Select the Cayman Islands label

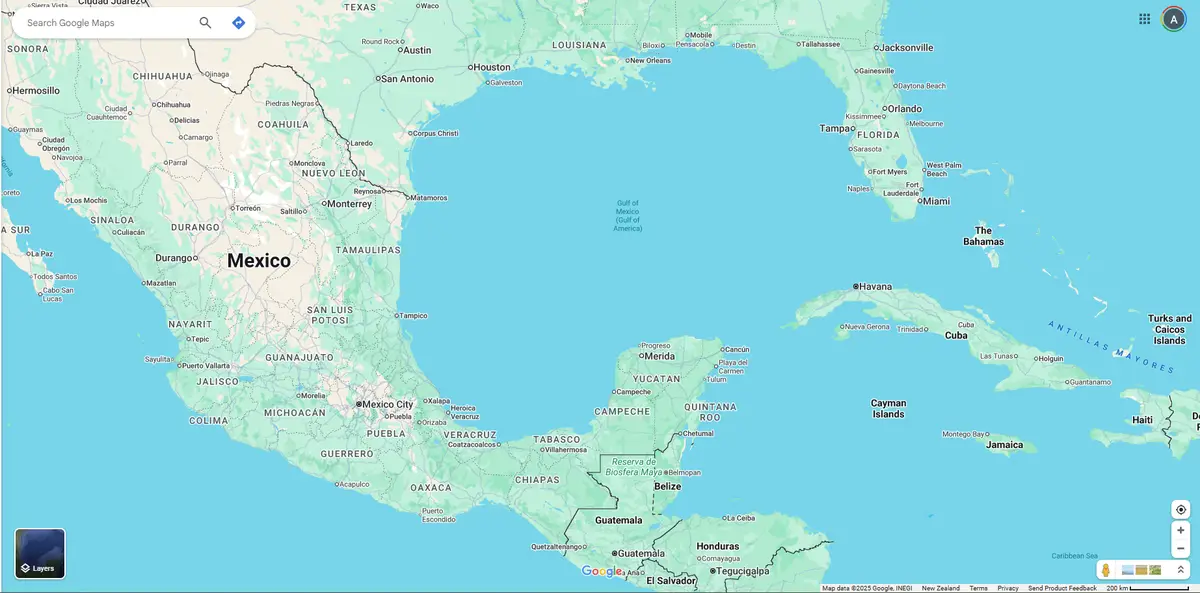click(x=888, y=409)
